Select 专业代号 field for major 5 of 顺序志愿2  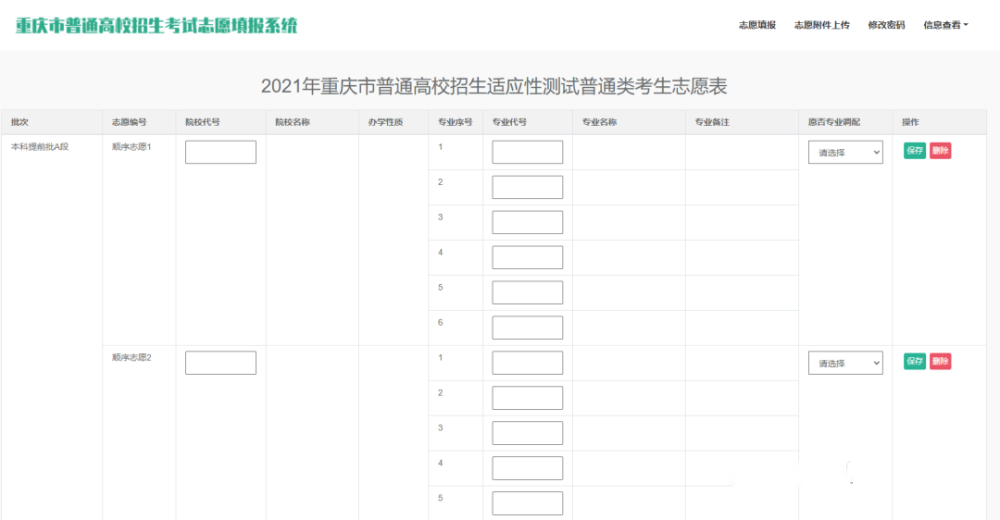527,503
